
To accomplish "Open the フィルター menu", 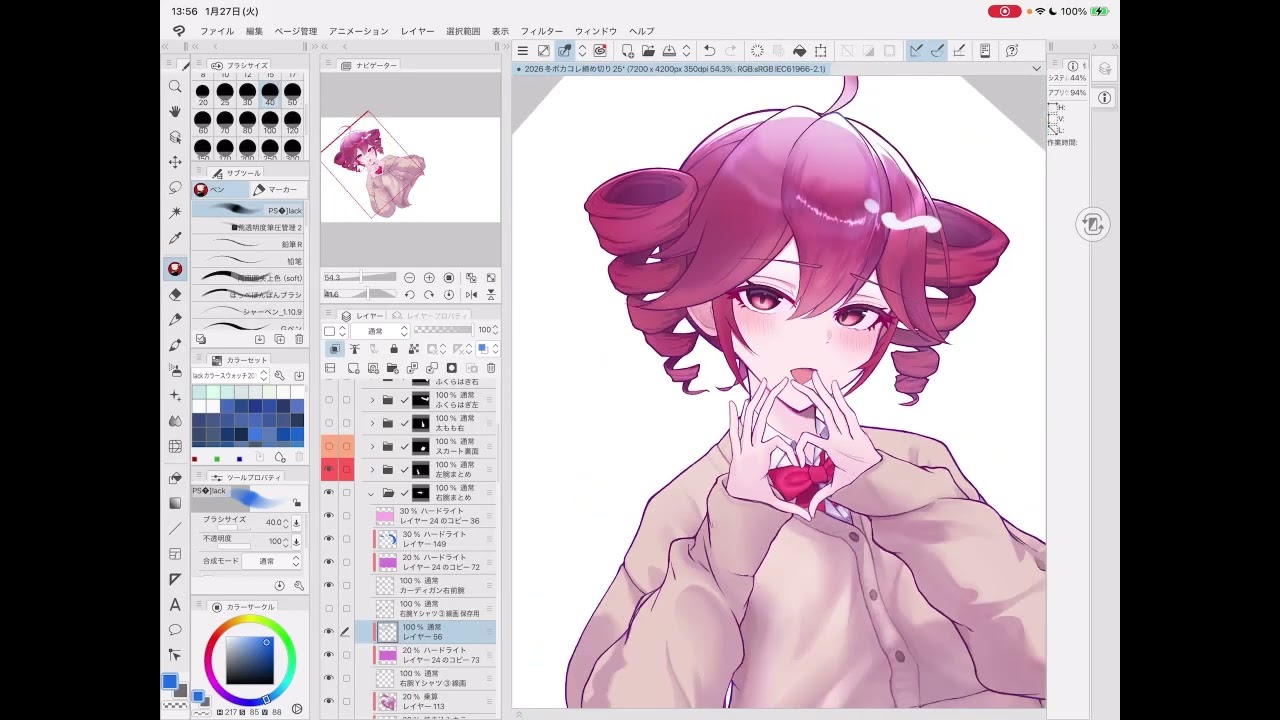I will (541, 31).
